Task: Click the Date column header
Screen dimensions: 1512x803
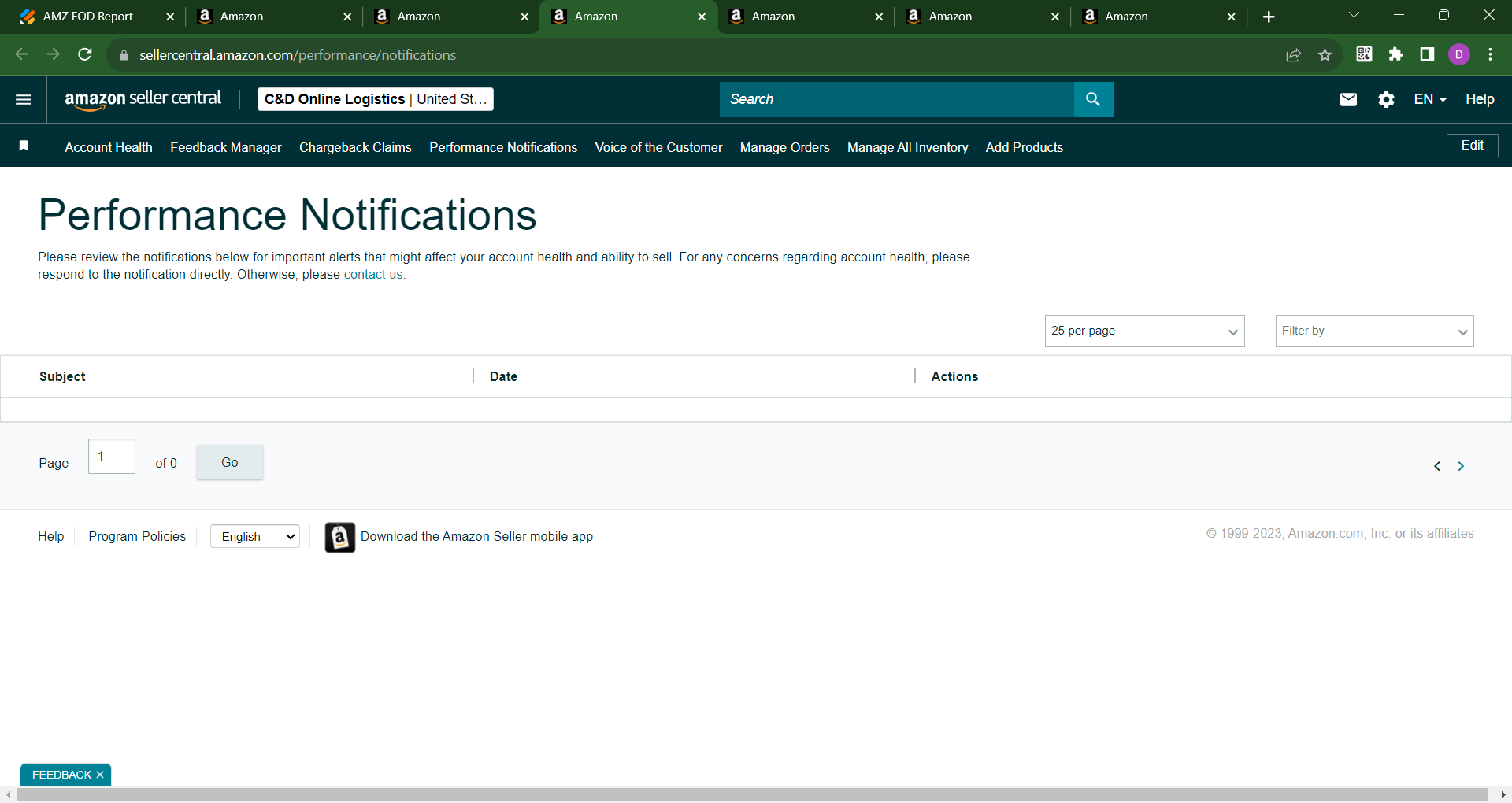Action: pos(503,376)
